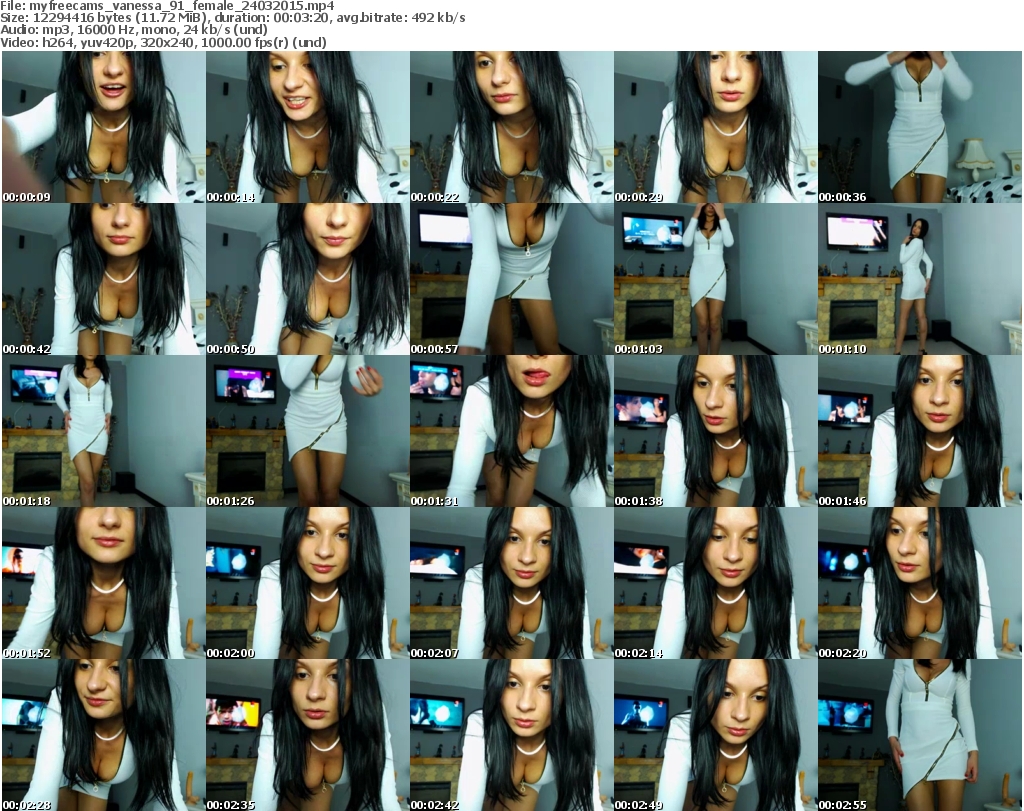Select the thumbnail timestamped 00:01:18
This screenshot has height=811, width=1024.
point(104,431)
